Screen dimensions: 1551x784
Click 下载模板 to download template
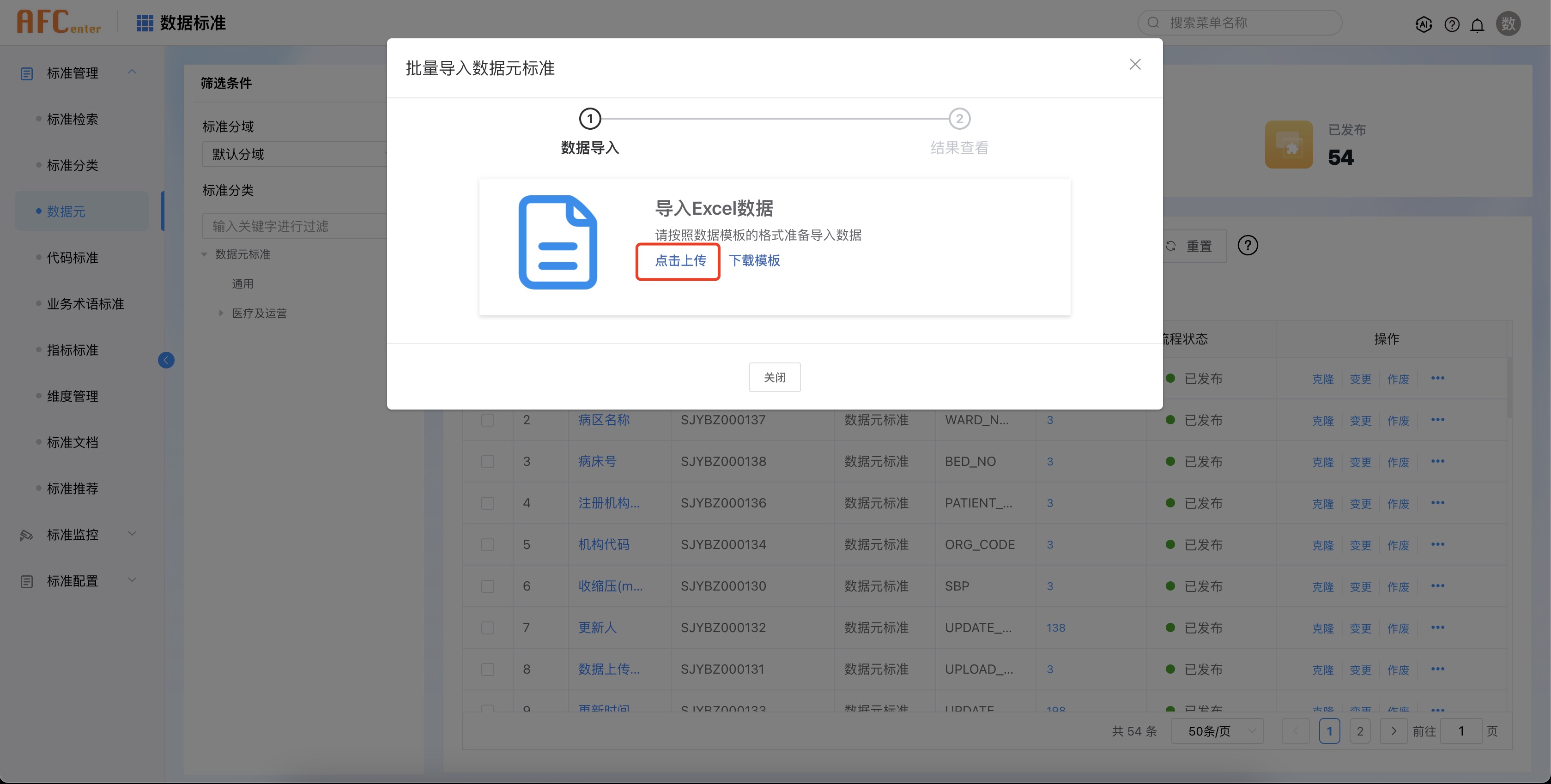754,260
